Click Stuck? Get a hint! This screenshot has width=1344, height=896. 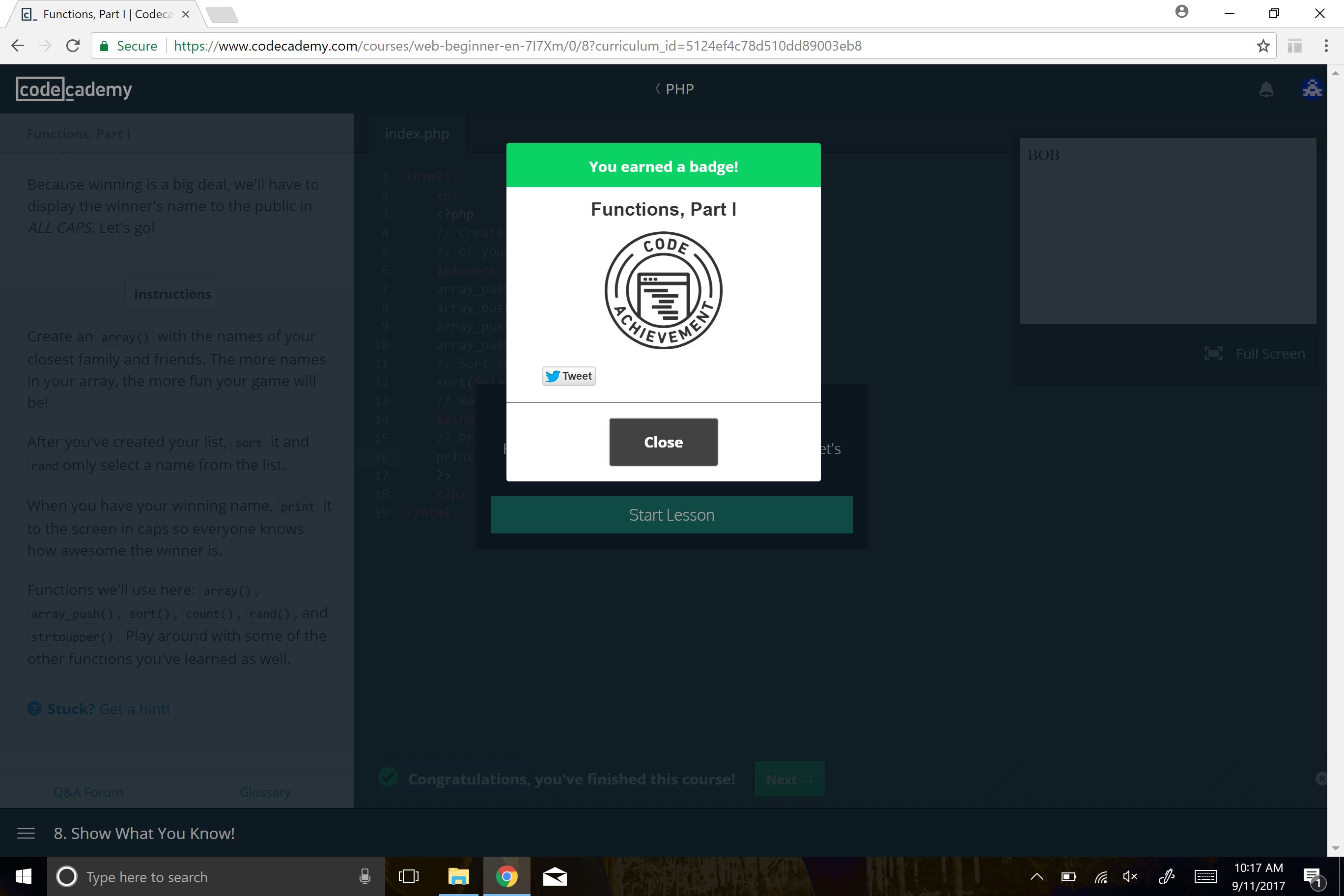coord(98,708)
